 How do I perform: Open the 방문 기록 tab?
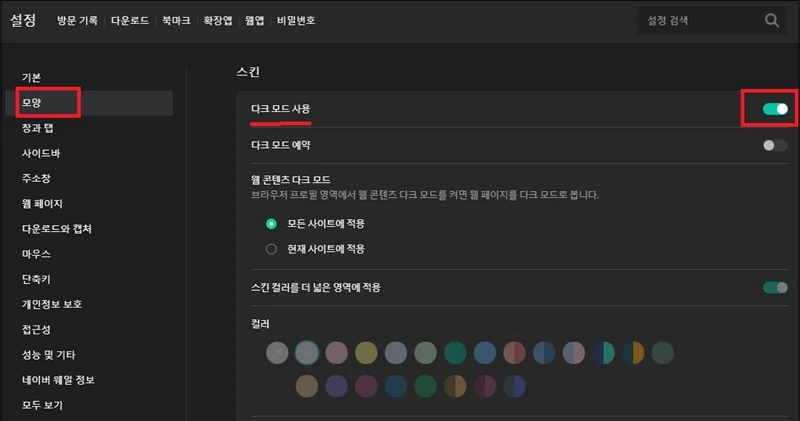(77, 20)
